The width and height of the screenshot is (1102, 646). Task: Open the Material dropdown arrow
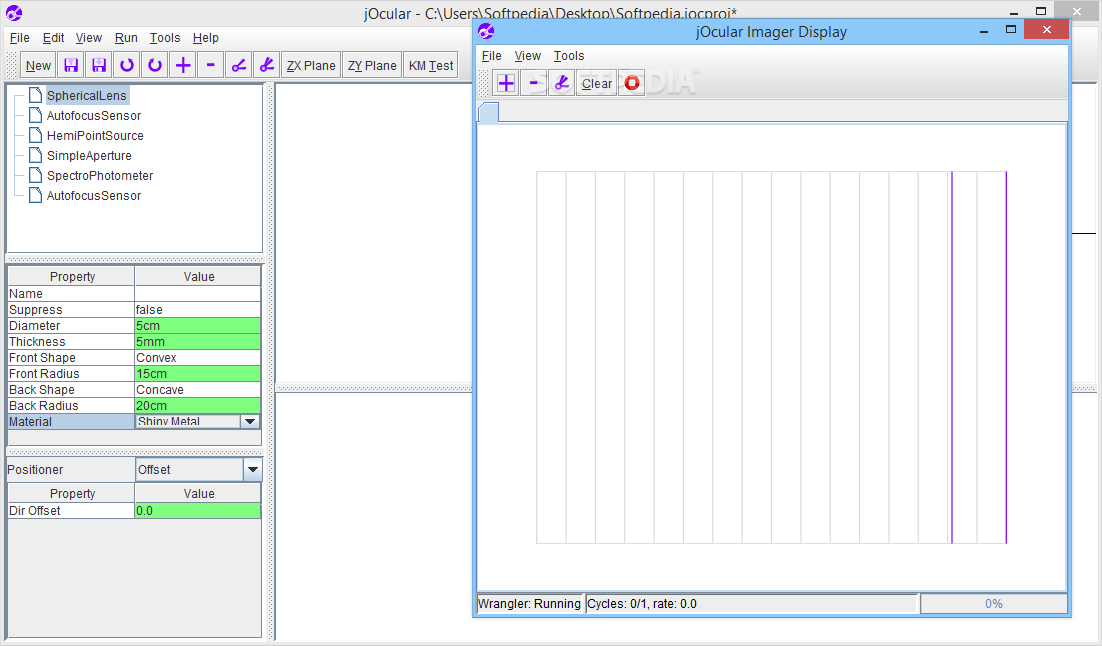tap(249, 422)
